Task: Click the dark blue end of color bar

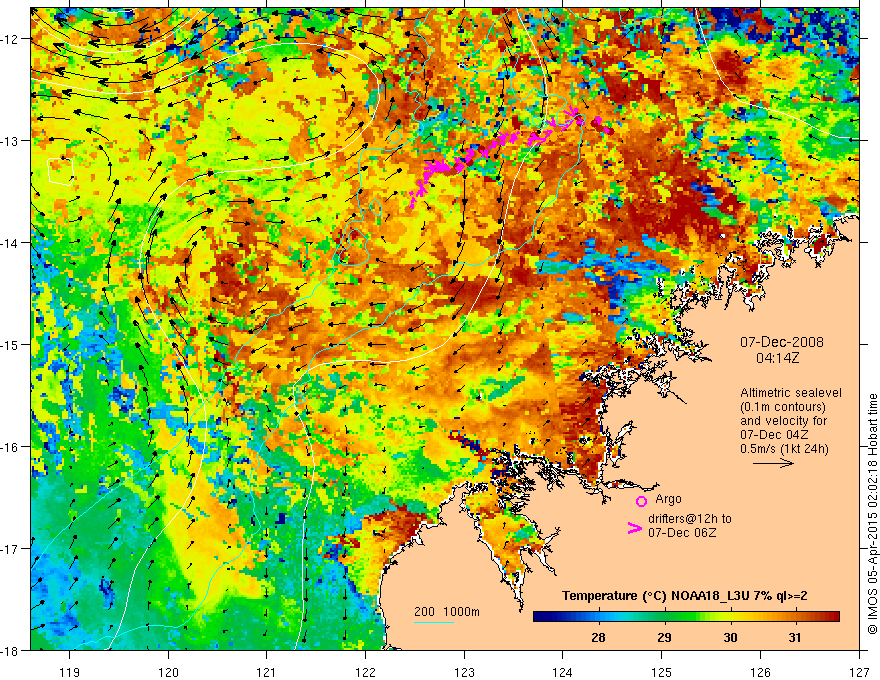Action: 542,617
